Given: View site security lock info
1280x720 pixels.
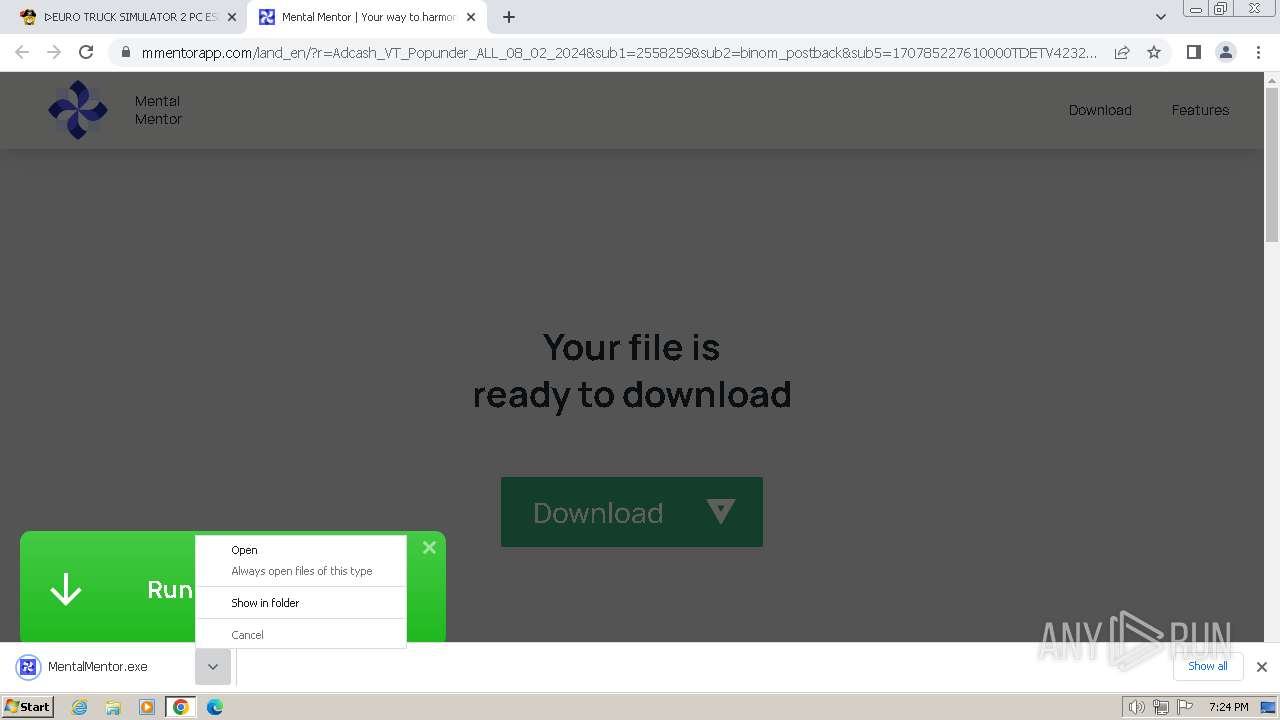Looking at the screenshot, I should 126,52.
